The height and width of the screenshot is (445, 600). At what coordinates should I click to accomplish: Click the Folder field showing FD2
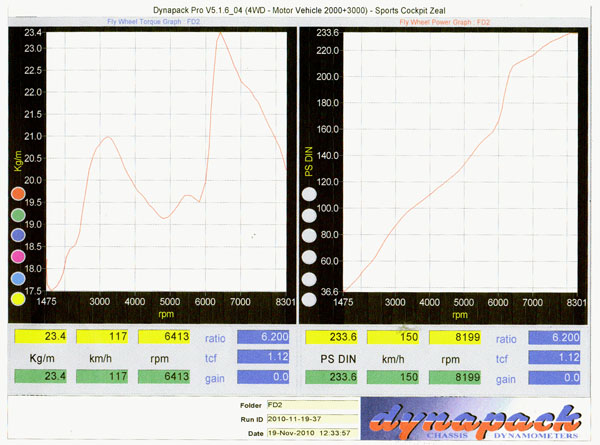pyautogui.click(x=312, y=405)
